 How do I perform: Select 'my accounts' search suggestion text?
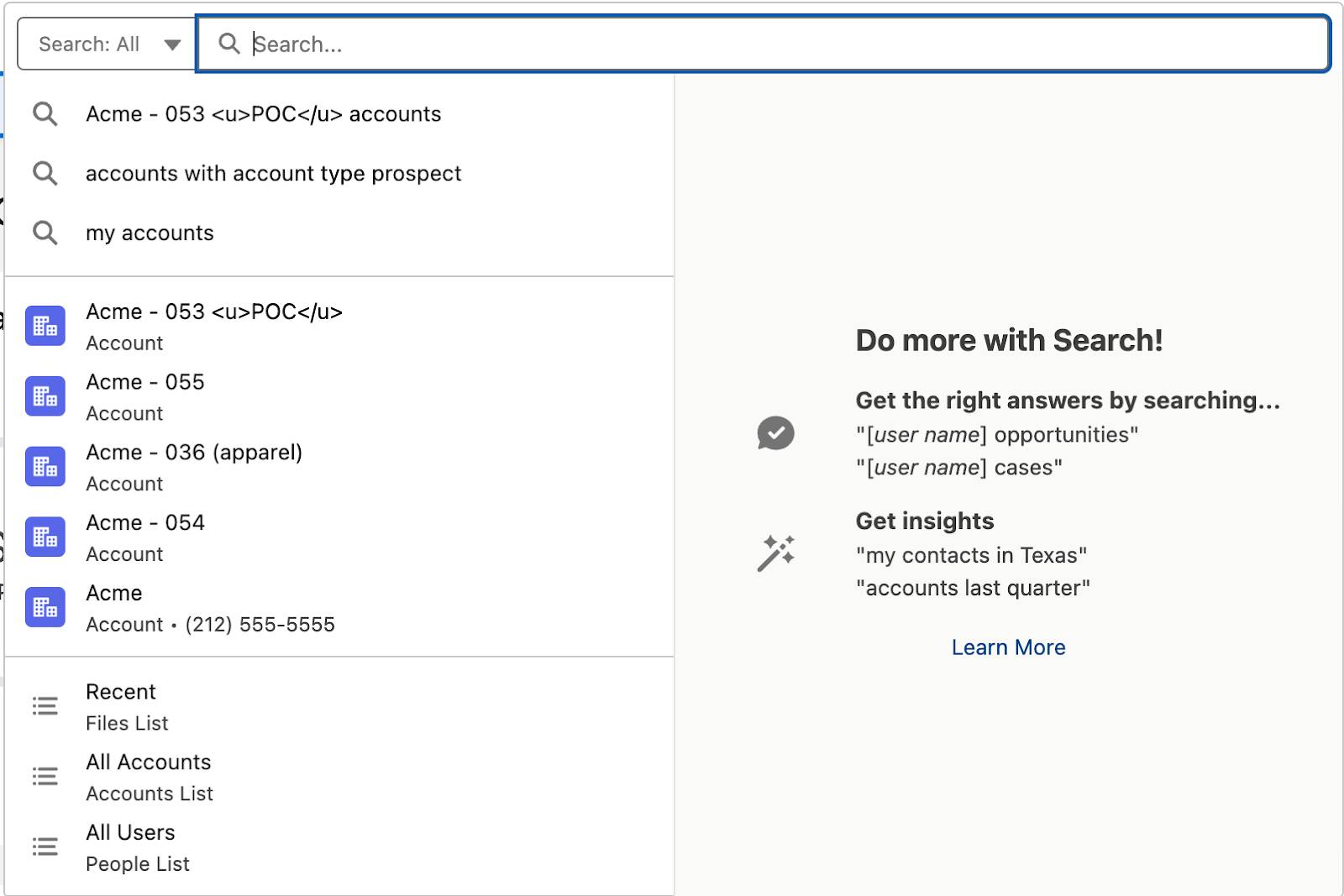(x=150, y=233)
